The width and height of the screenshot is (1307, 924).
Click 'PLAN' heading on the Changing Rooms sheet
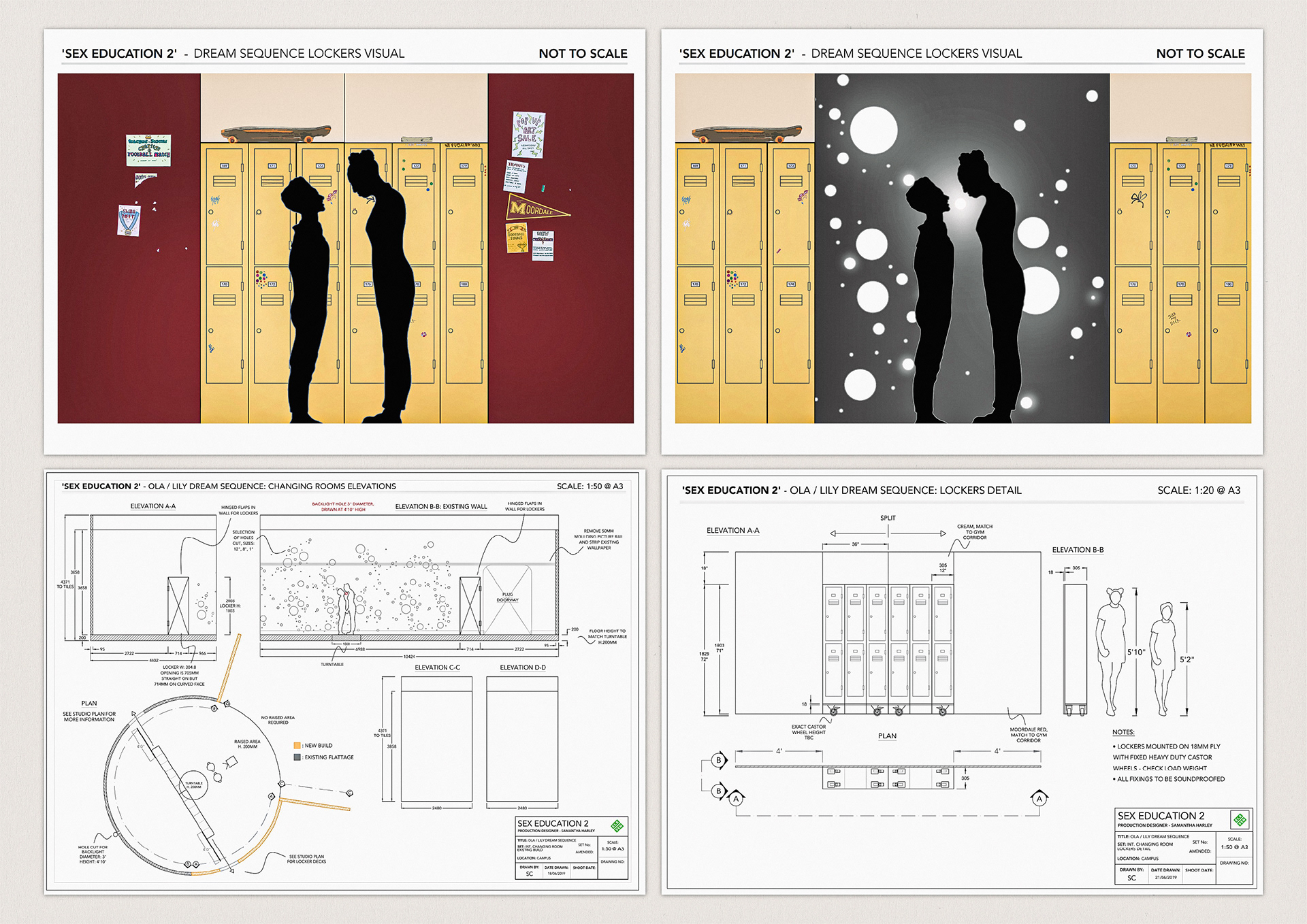89,704
